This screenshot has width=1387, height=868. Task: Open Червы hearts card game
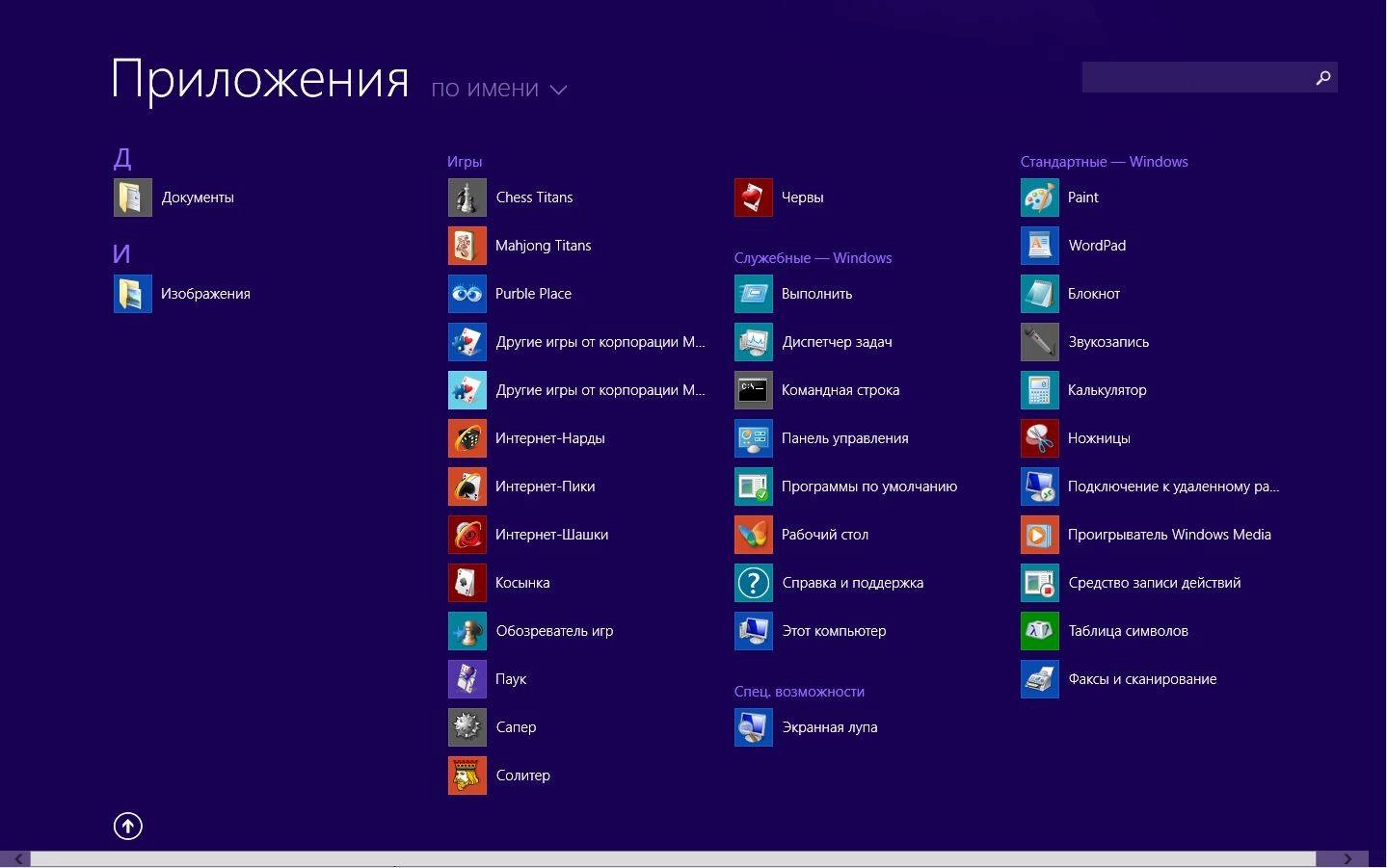(x=779, y=197)
